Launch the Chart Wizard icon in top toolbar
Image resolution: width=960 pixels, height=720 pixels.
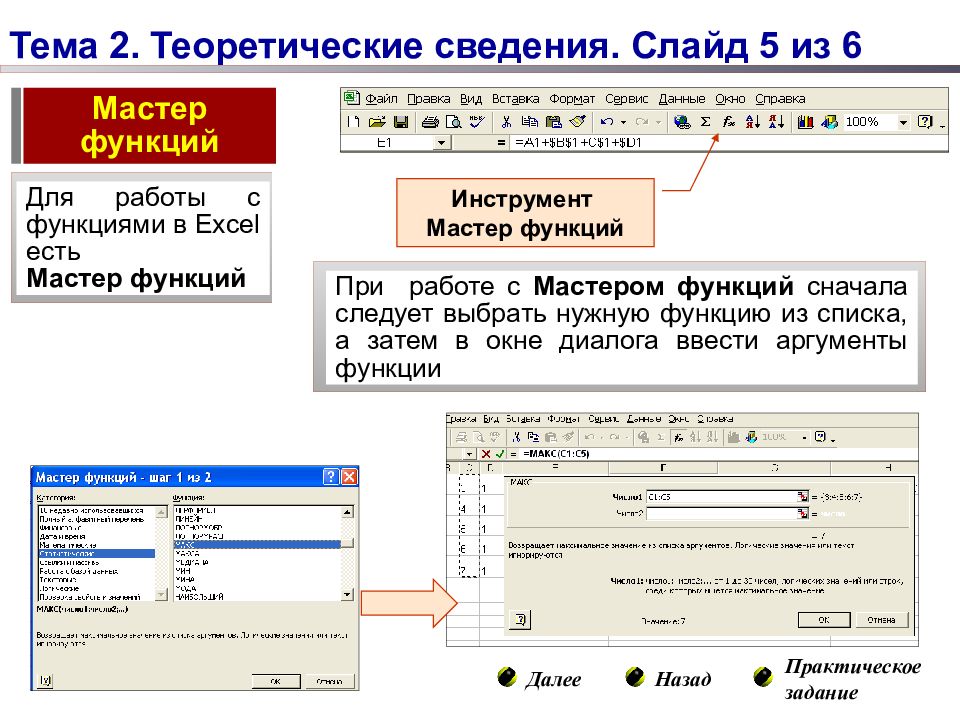(x=806, y=122)
